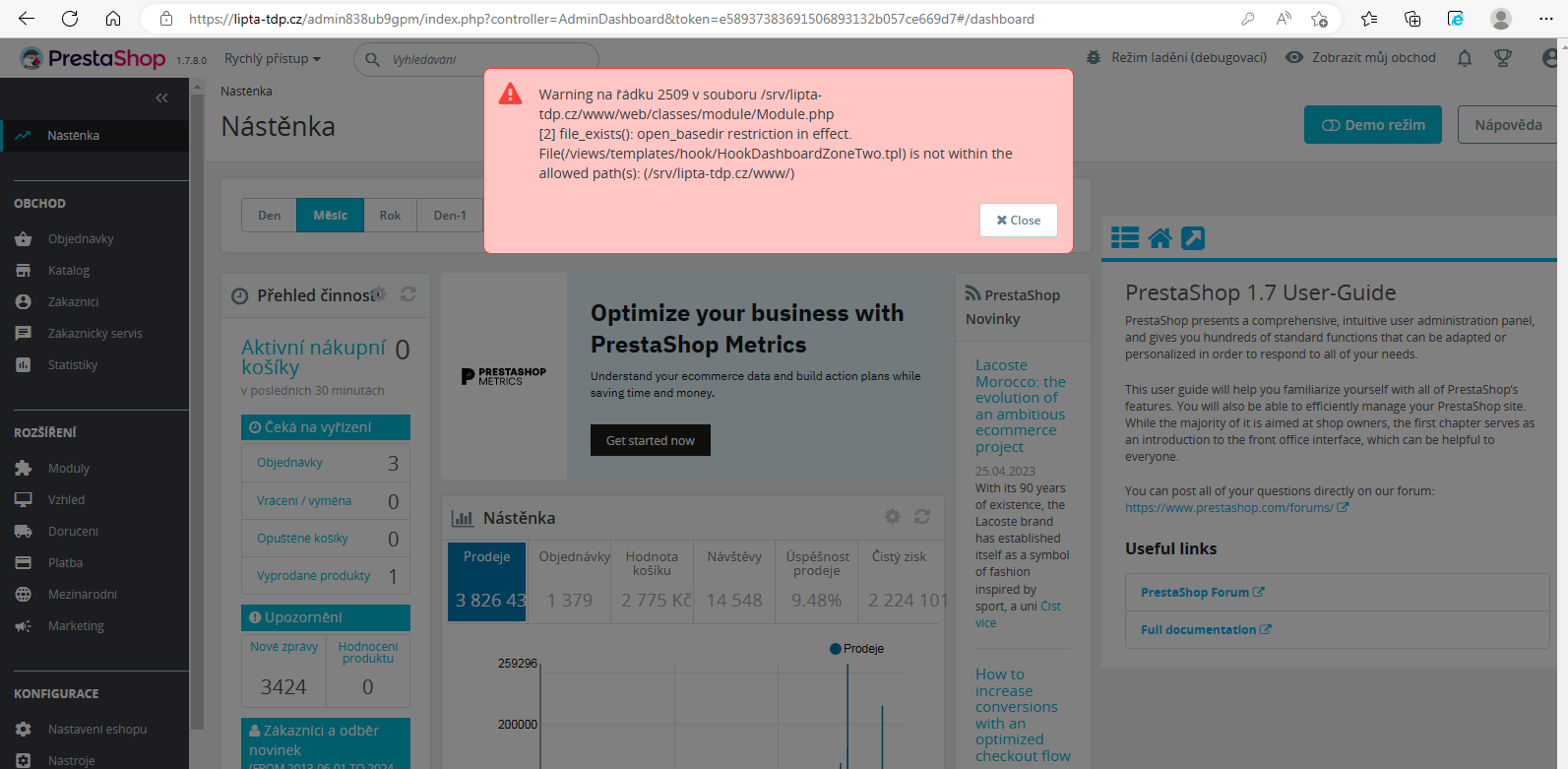Open Opuštěné košíky row
1568x769 pixels.
[x=326, y=539]
